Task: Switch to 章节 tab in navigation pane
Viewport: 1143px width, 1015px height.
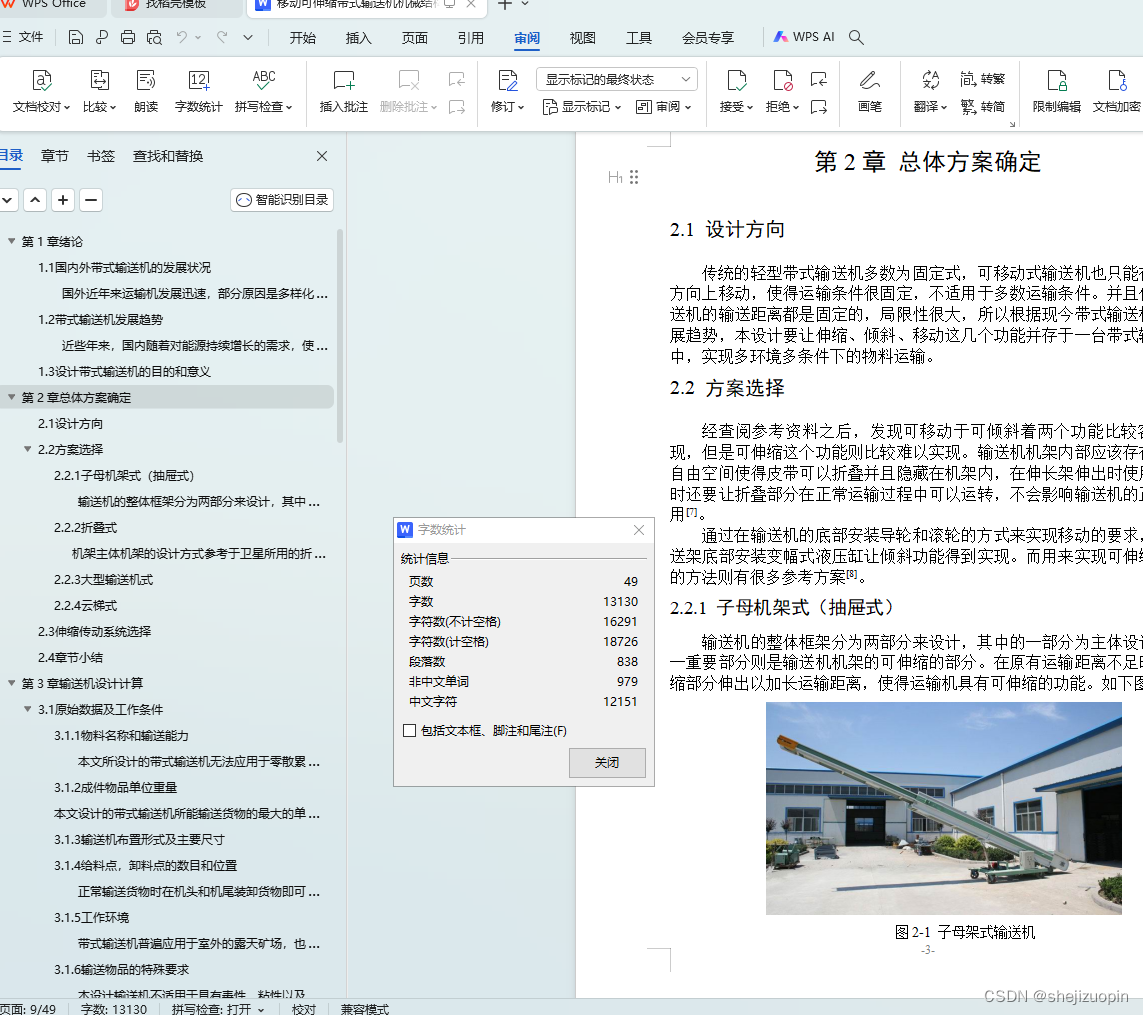Action: pos(55,156)
